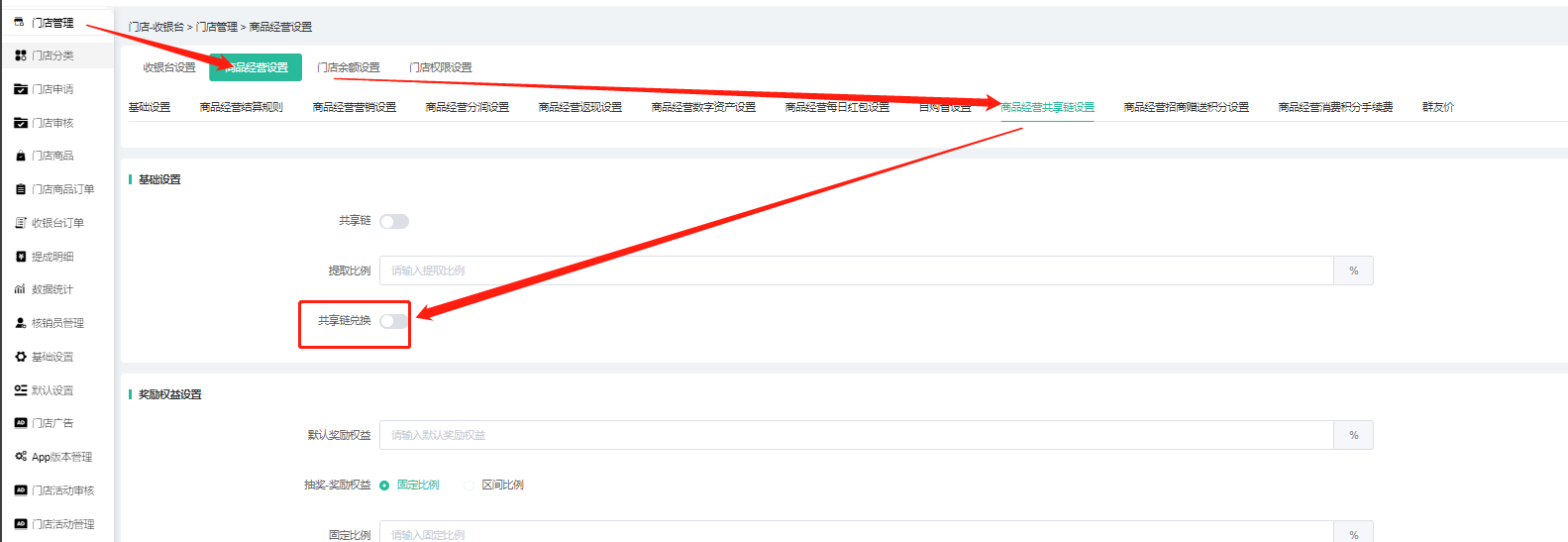This screenshot has height=542, width=1568.
Task: Open the 提成明细 sidebar icon
Action: [x=21, y=257]
